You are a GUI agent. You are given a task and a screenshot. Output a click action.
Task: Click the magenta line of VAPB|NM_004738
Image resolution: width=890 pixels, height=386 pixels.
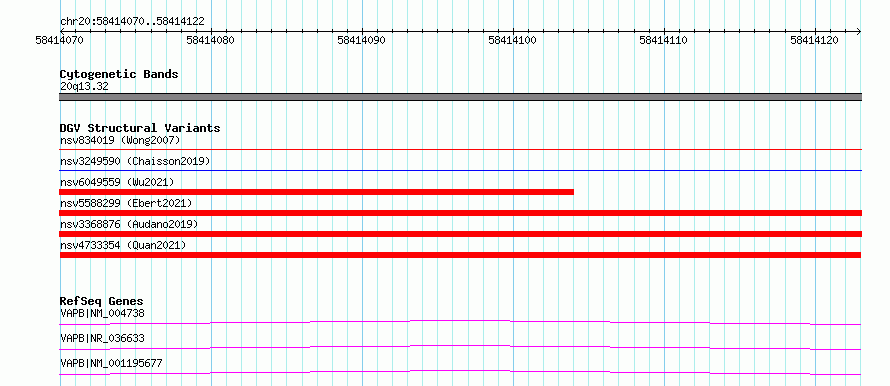(460, 322)
